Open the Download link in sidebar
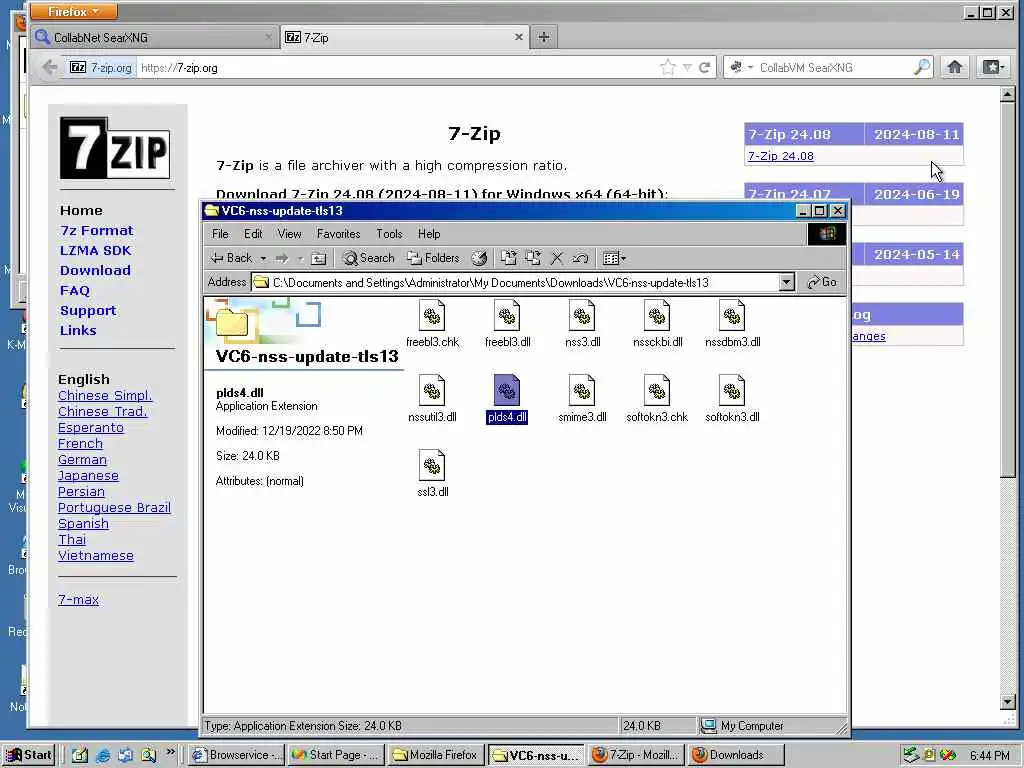Image resolution: width=1024 pixels, height=768 pixels. coord(95,270)
